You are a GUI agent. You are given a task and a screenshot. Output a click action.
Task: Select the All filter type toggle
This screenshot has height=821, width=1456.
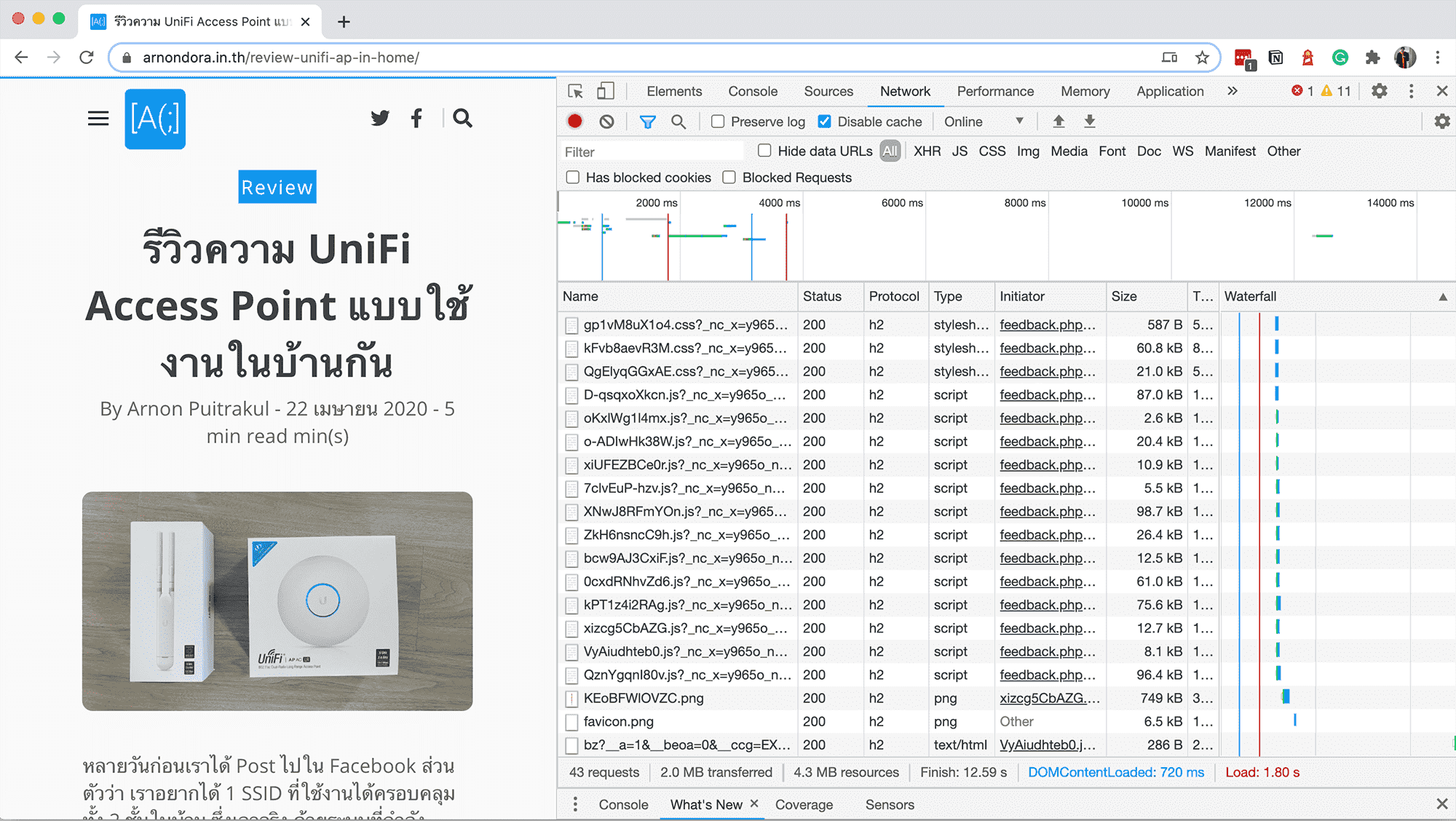(890, 151)
